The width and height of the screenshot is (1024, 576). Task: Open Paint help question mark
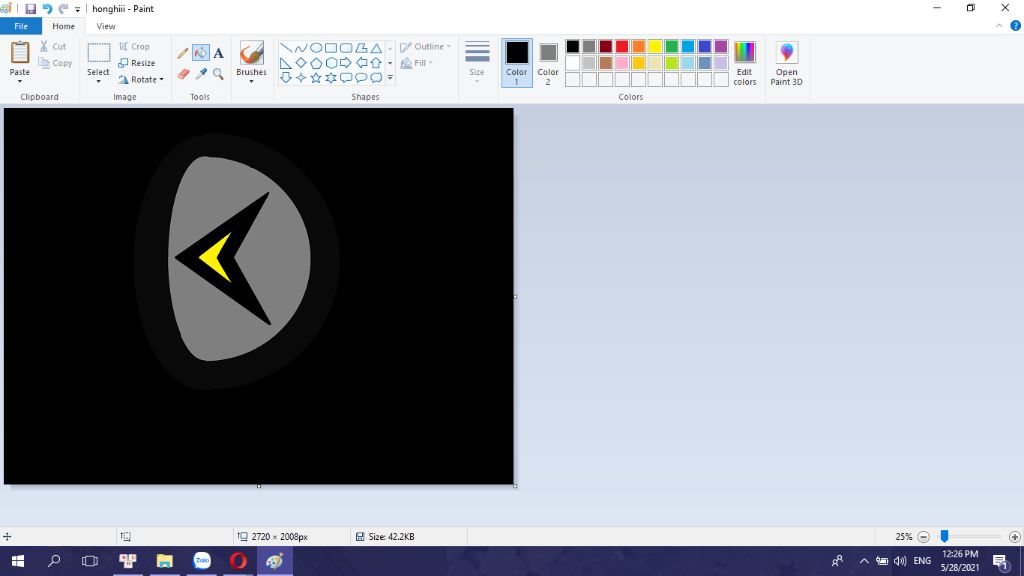pos(1016,26)
